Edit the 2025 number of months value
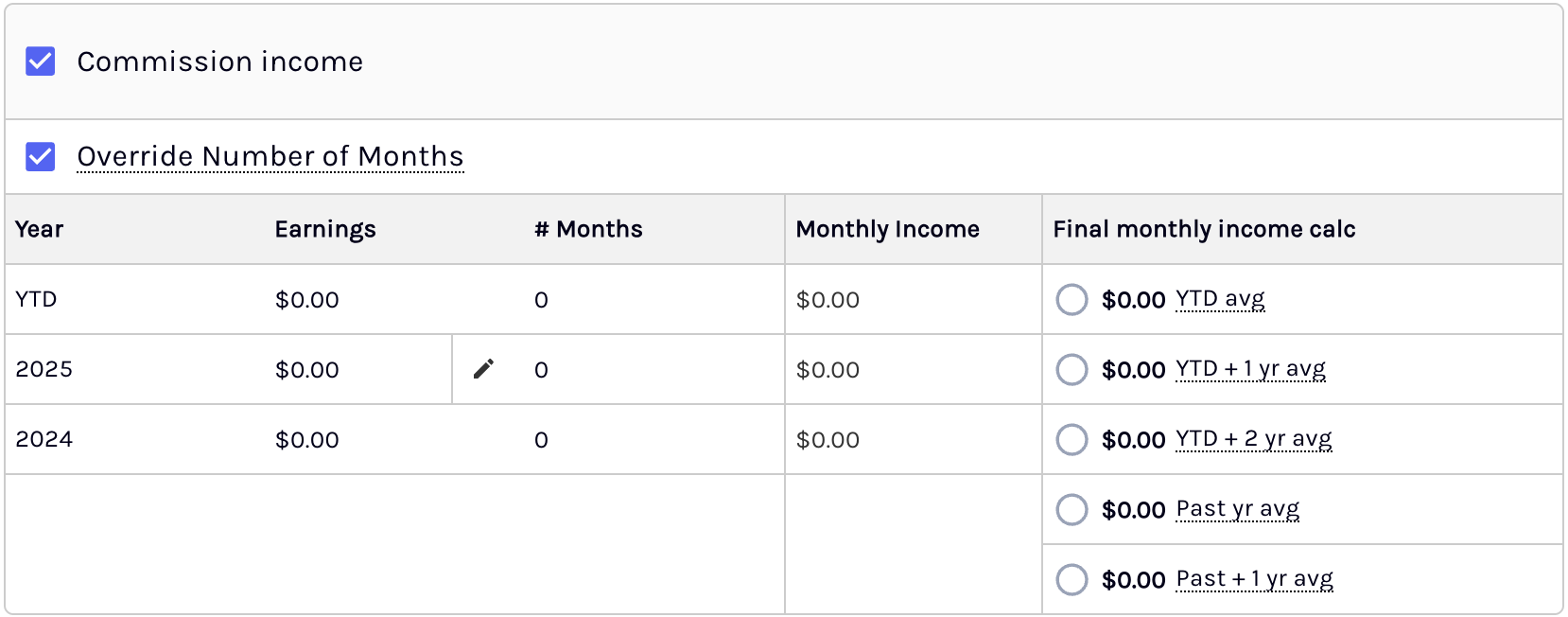Image resolution: width=1568 pixels, height=617 pixels. pos(541,370)
